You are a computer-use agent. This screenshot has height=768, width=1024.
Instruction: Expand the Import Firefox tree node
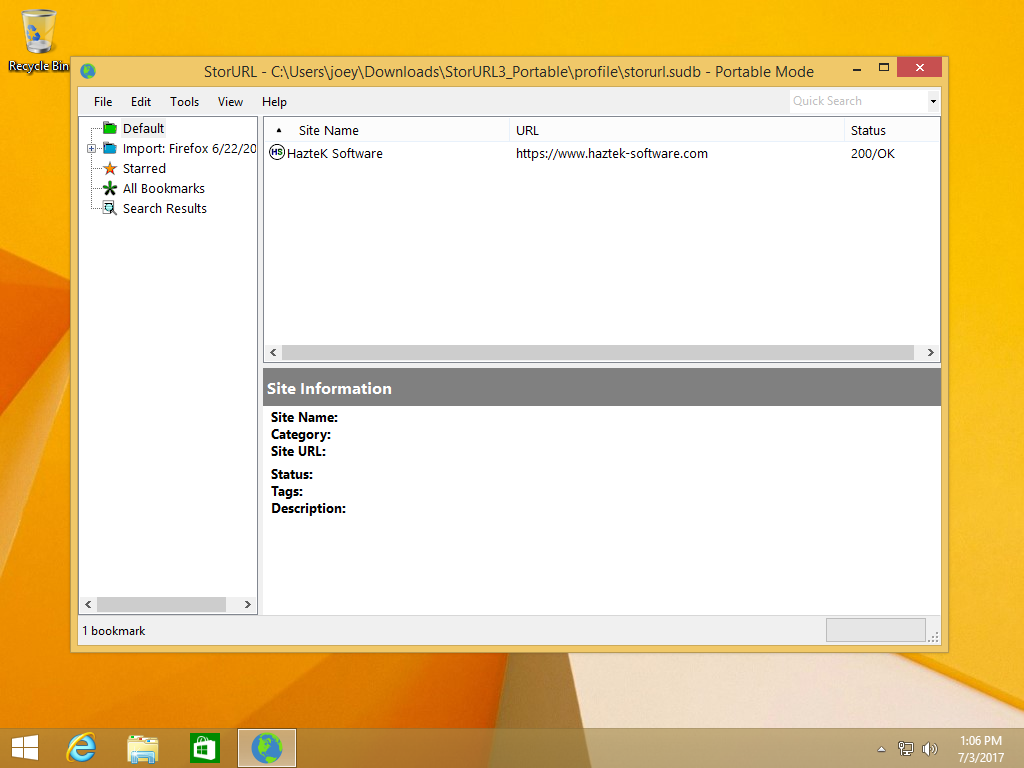(92, 149)
